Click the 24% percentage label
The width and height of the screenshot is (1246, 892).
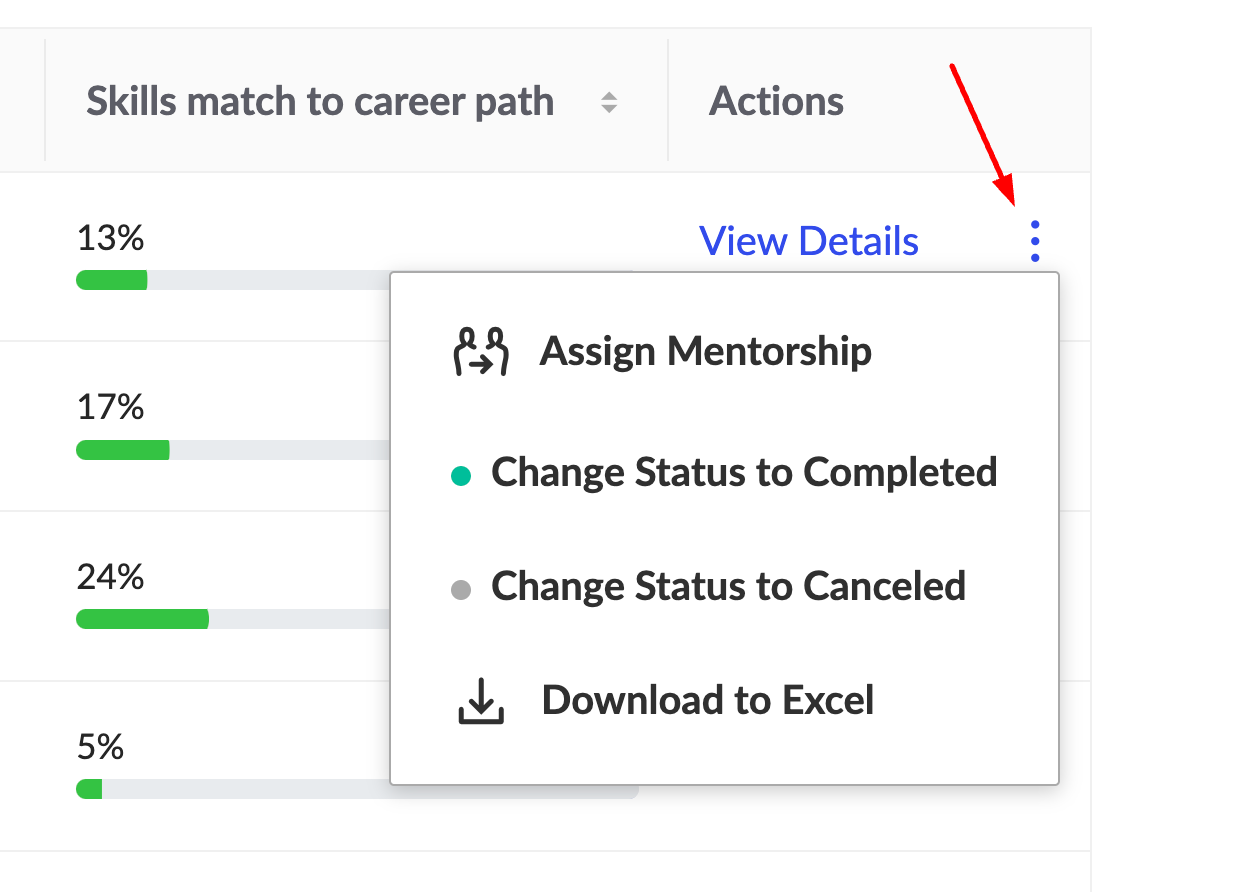pos(110,578)
